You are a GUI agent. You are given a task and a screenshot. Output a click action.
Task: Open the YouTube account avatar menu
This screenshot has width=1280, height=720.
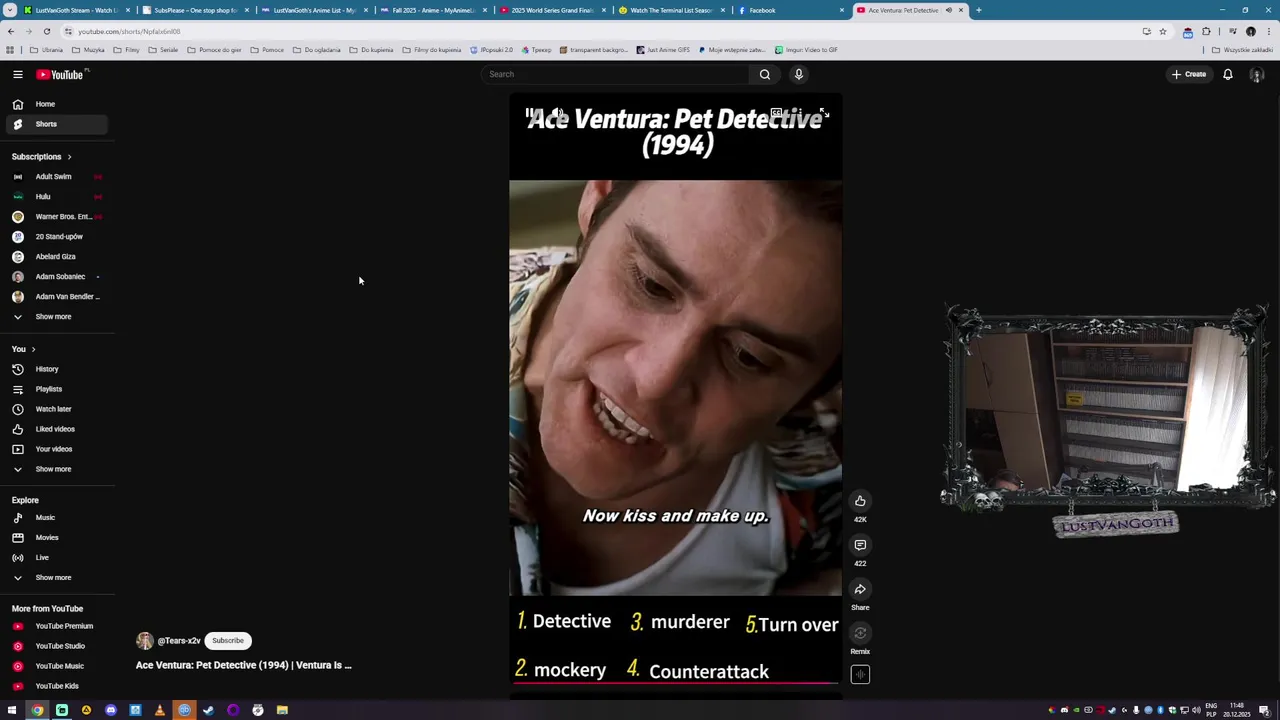pyautogui.click(x=1257, y=74)
